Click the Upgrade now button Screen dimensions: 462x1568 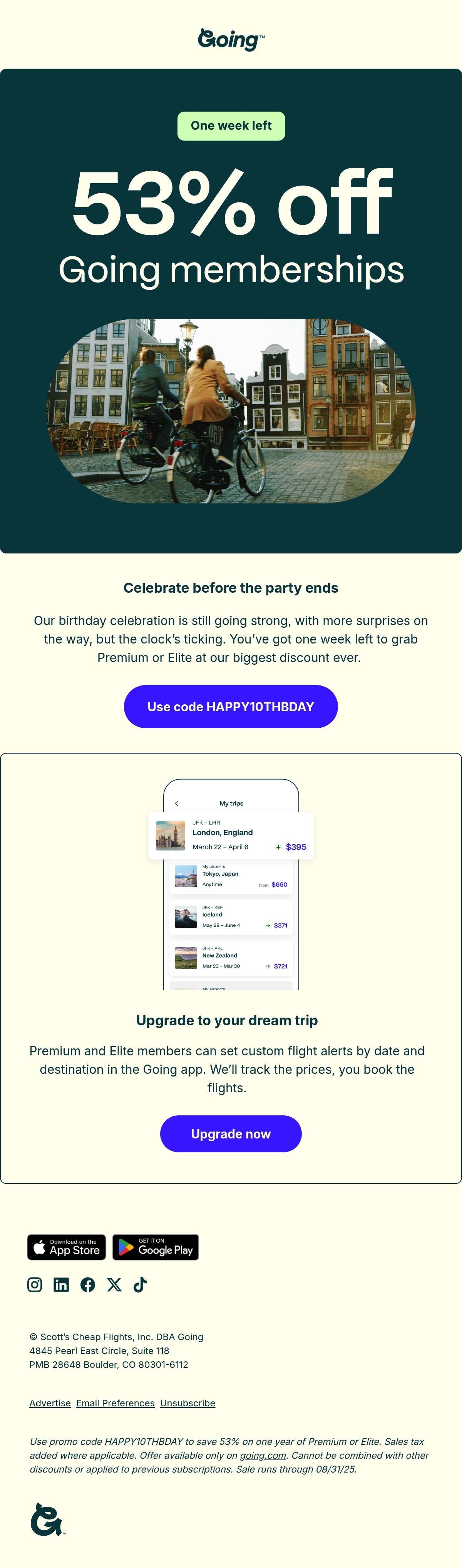231,1134
